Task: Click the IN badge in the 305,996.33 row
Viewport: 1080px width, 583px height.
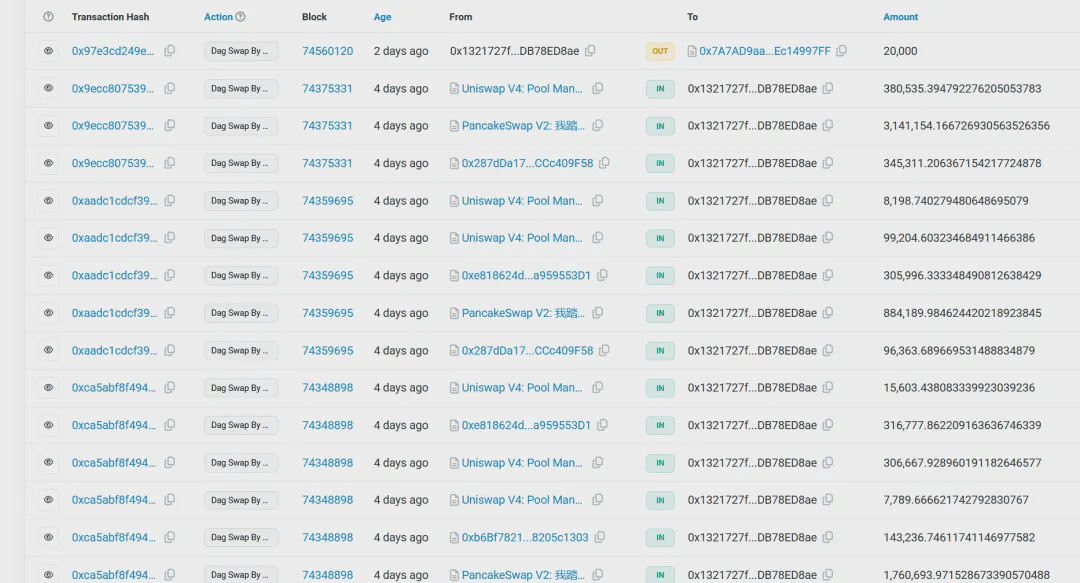Action: click(x=660, y=276)
